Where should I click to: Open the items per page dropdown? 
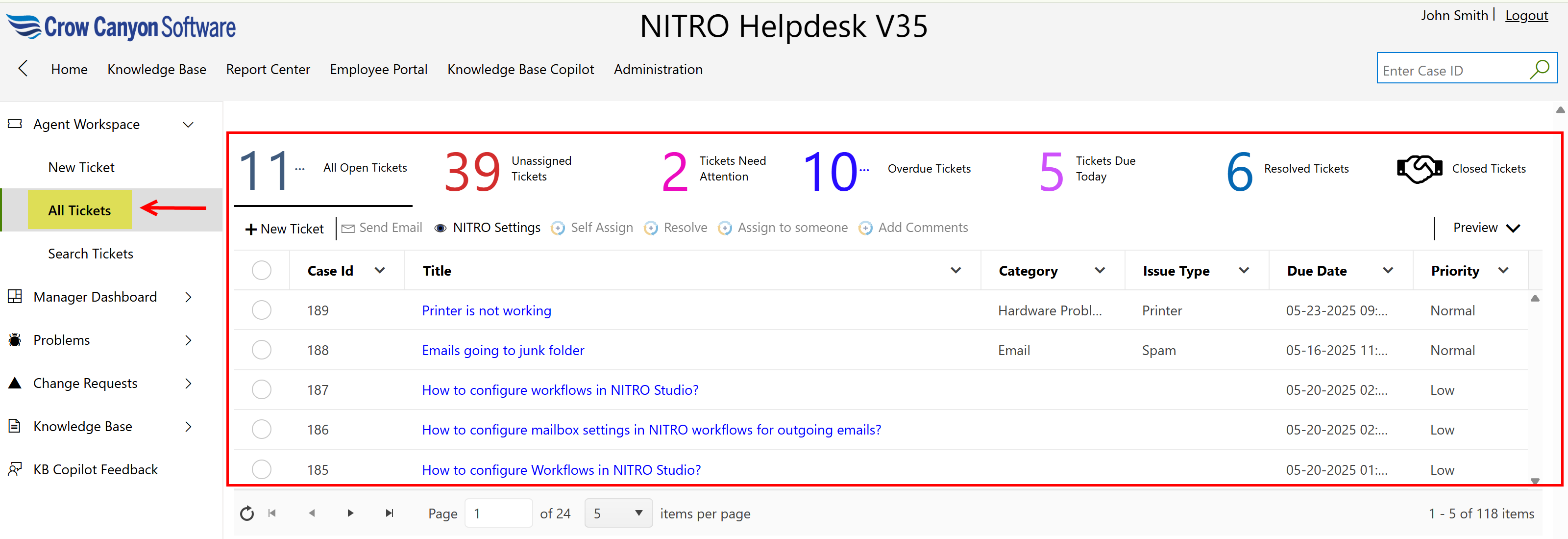[x=618, y=513]
